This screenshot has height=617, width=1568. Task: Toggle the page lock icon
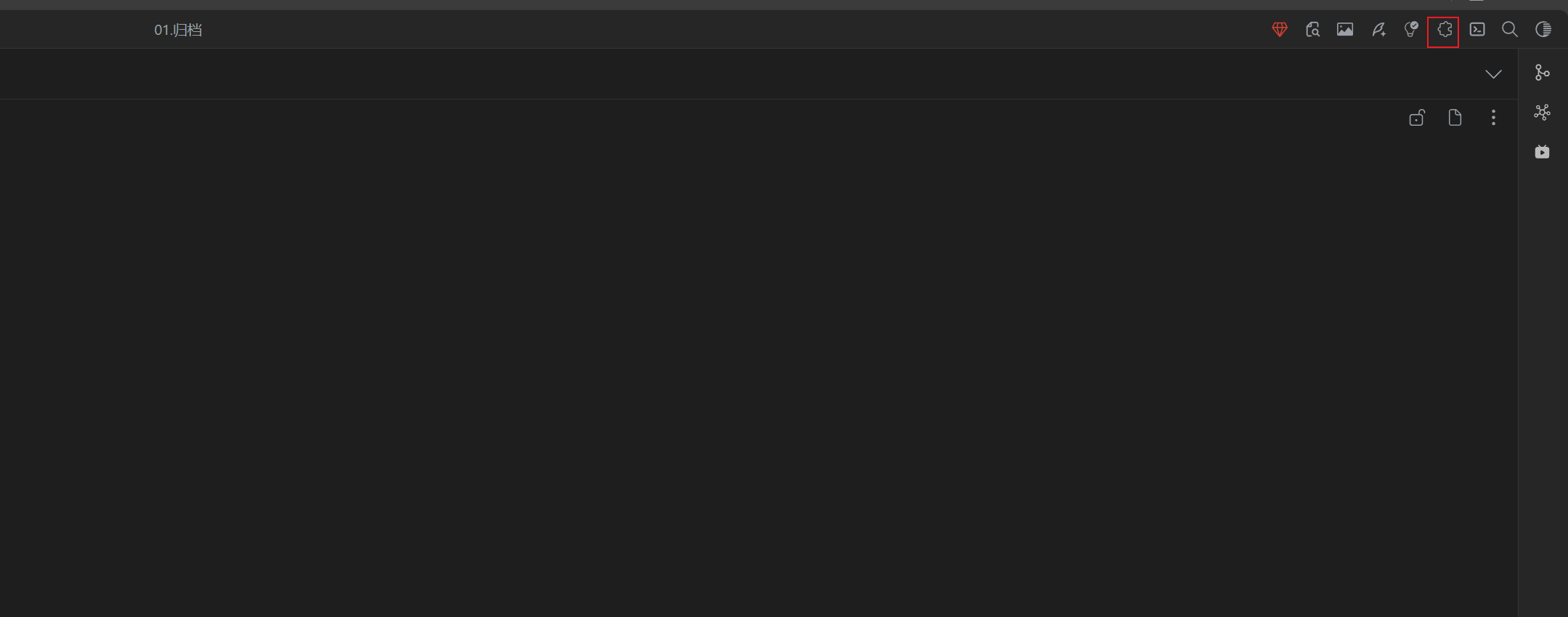point(1417,118)
